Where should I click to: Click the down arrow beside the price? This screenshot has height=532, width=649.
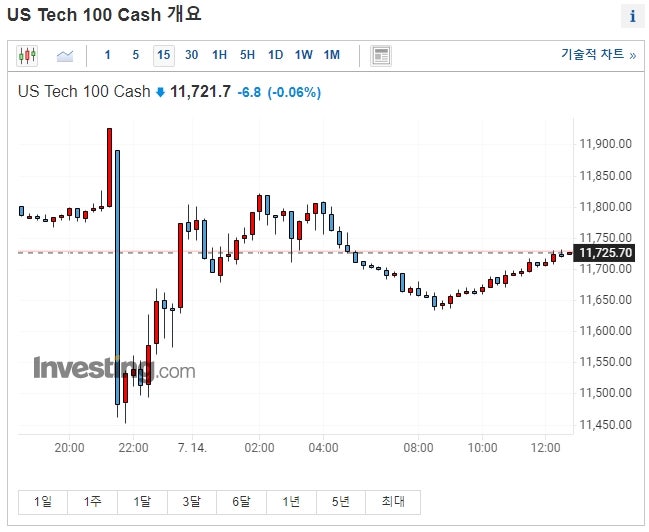(160, 92)
